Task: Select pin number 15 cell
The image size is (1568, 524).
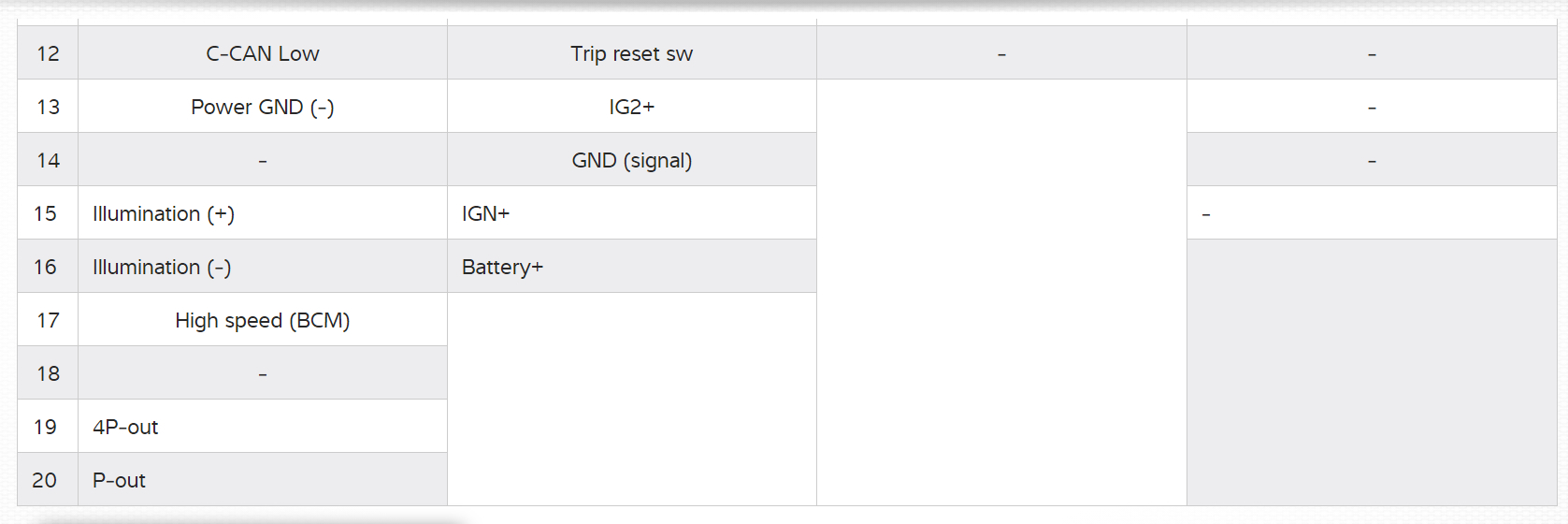Action: point(46,214)
